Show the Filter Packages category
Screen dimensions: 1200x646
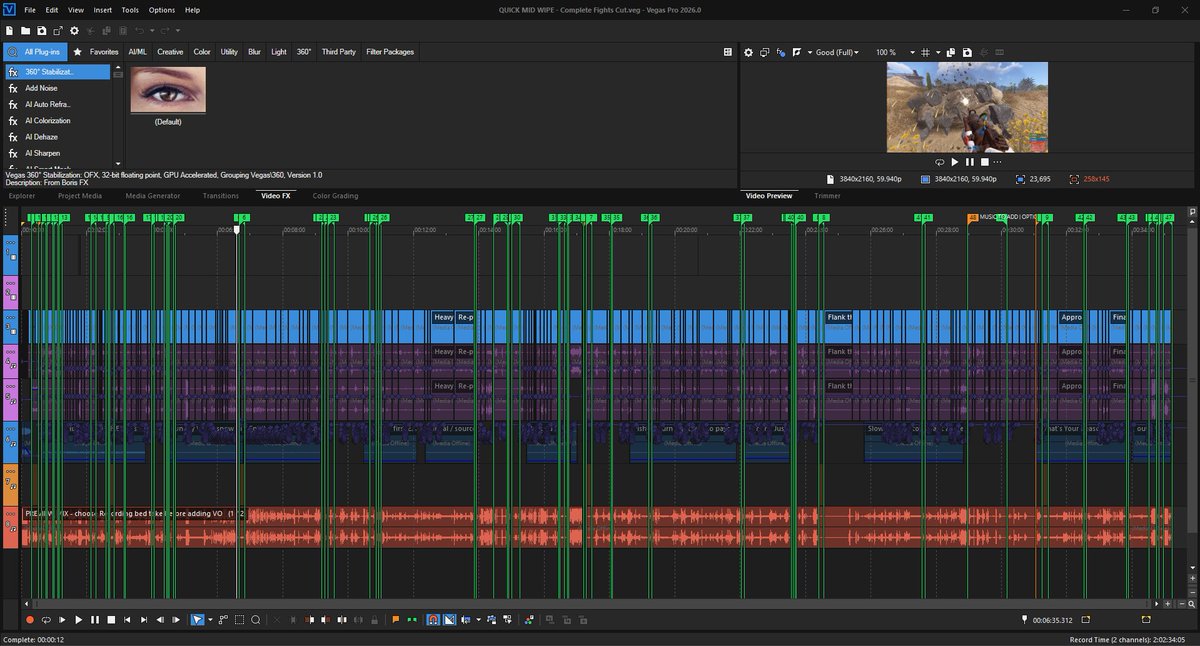point(390,52)
